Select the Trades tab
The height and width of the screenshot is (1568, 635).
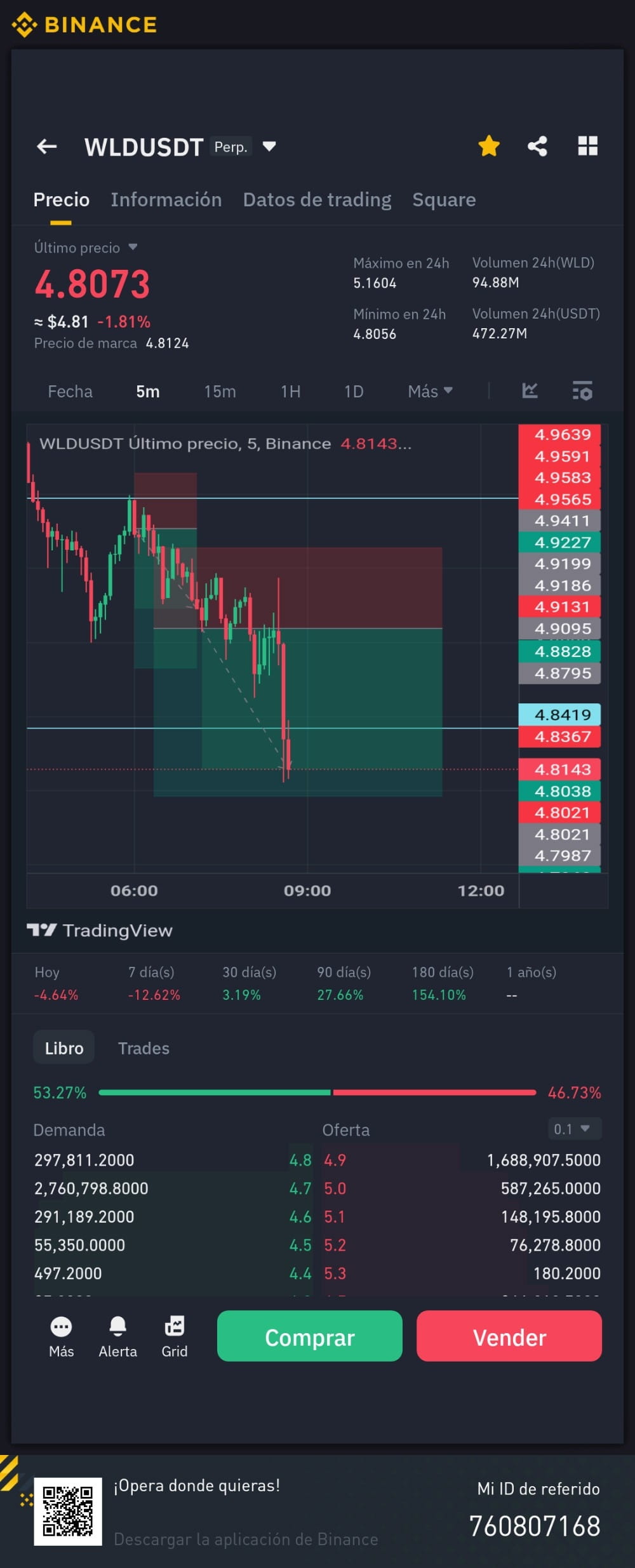[144, 1048]
